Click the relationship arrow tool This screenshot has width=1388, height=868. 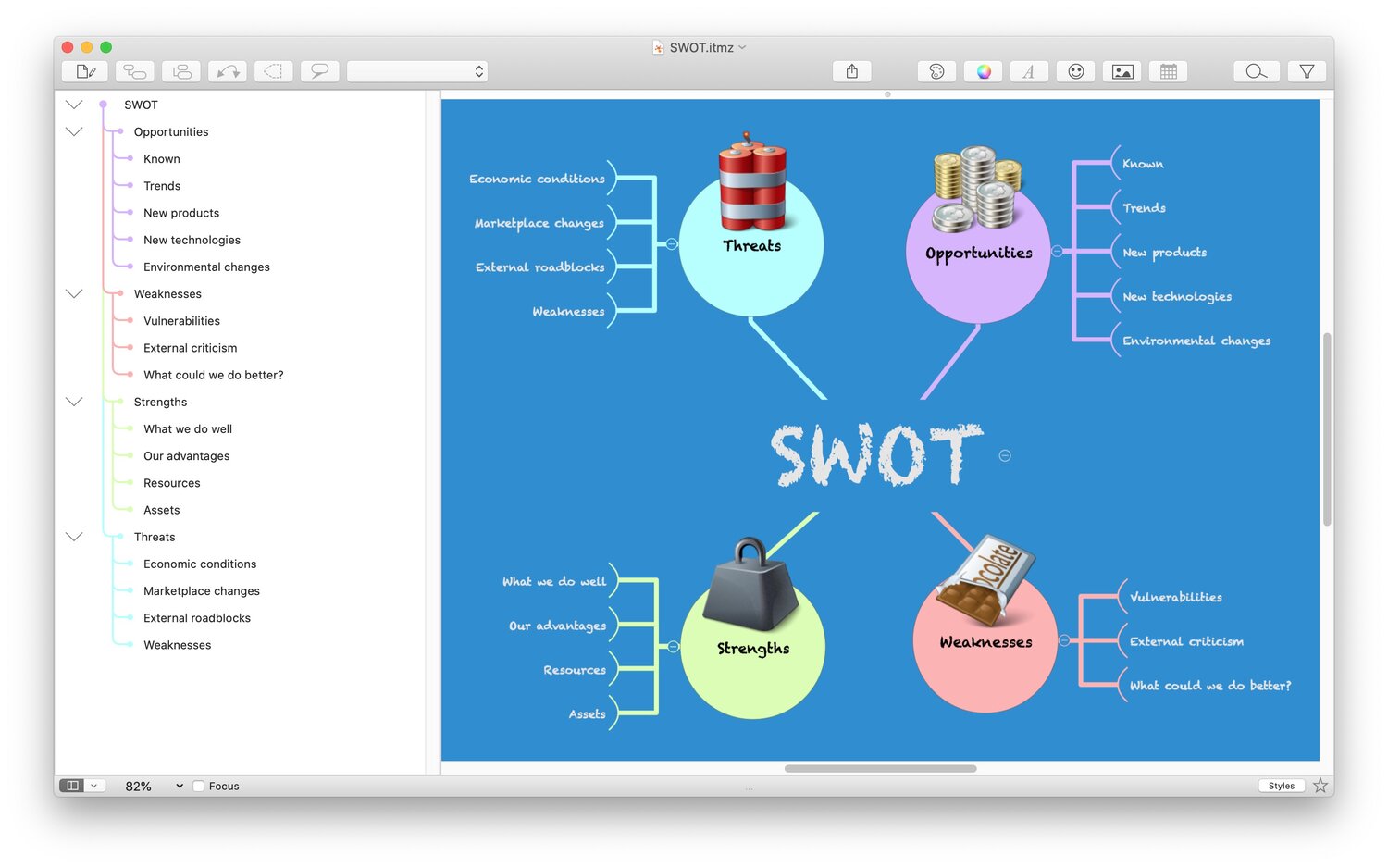tap(228, 71)
